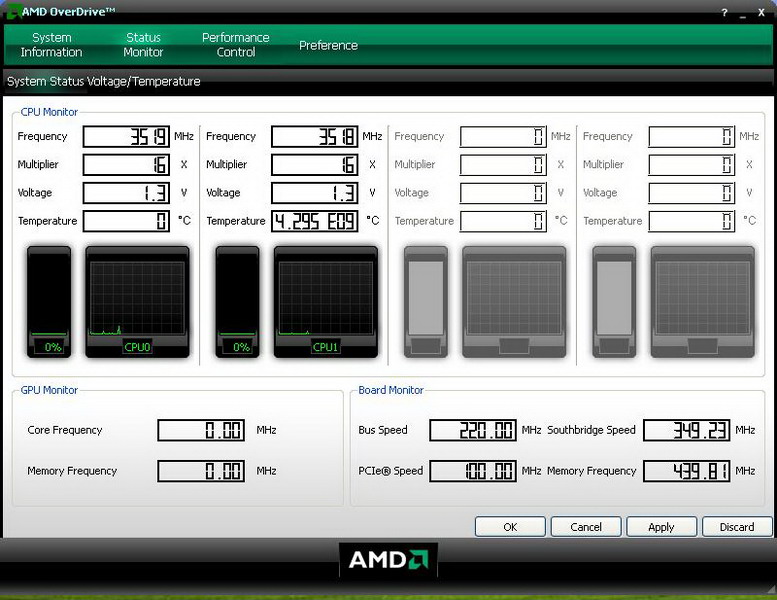Click the CPU0 frequency field showing 3519

pos(126,136)
